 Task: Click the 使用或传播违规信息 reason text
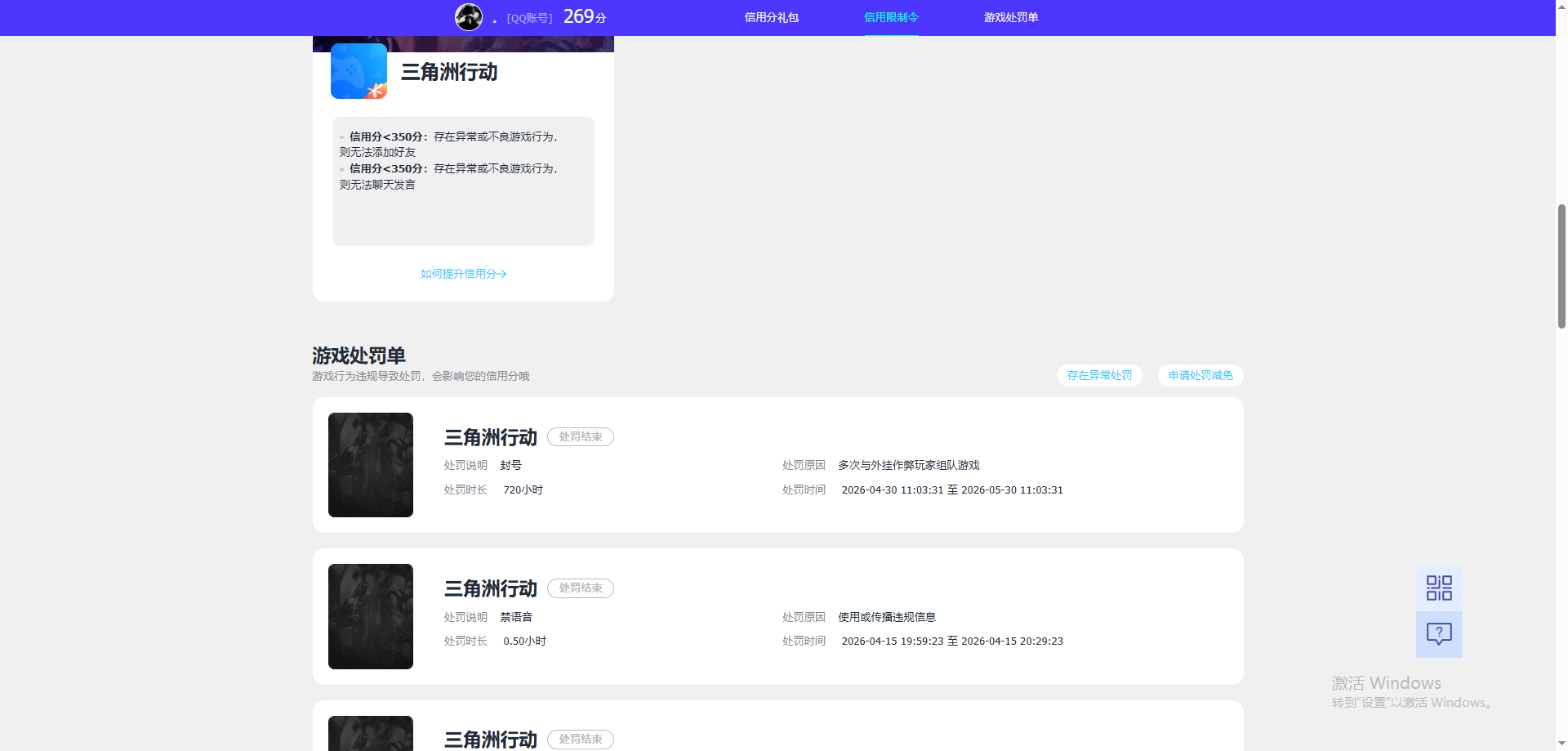887,617
